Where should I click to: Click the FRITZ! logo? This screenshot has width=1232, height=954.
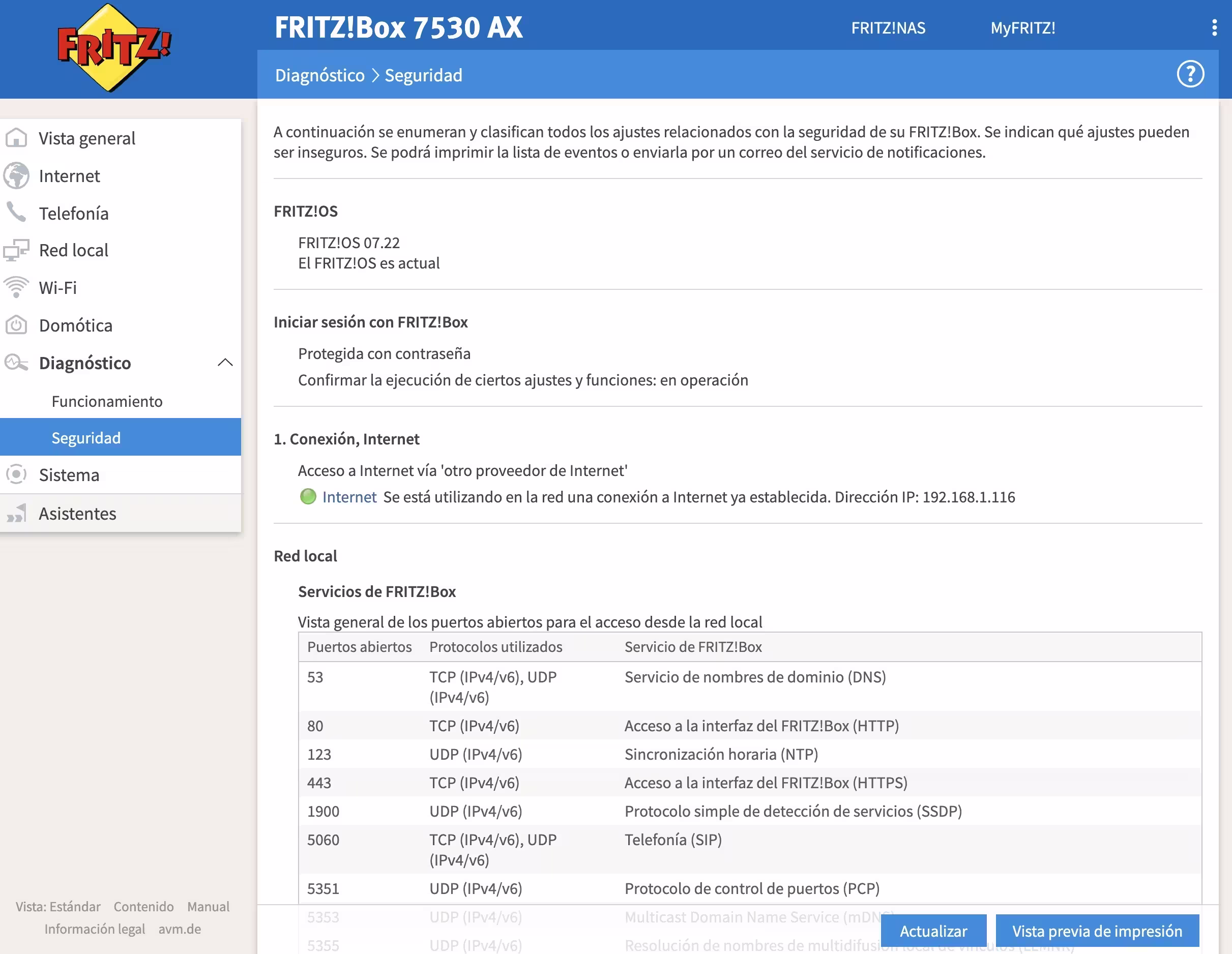tap(114, 48)
